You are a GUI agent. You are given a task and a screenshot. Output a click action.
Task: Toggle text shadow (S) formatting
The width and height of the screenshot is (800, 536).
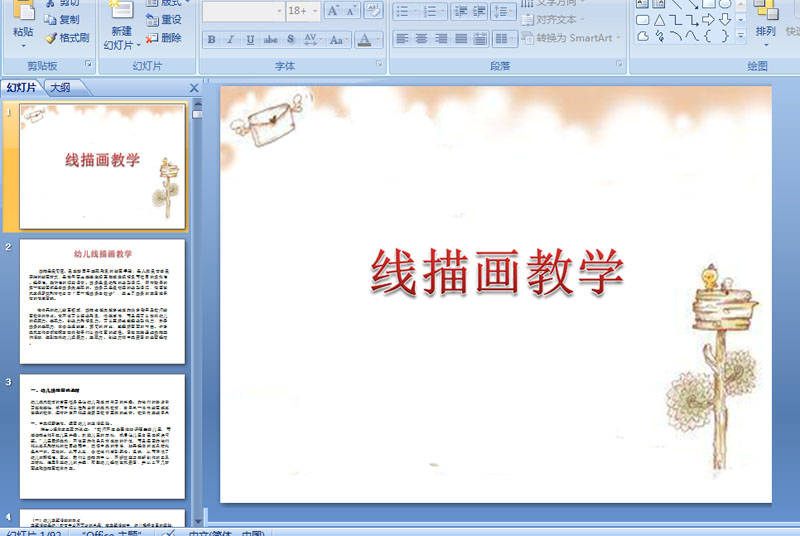point(291,39)
